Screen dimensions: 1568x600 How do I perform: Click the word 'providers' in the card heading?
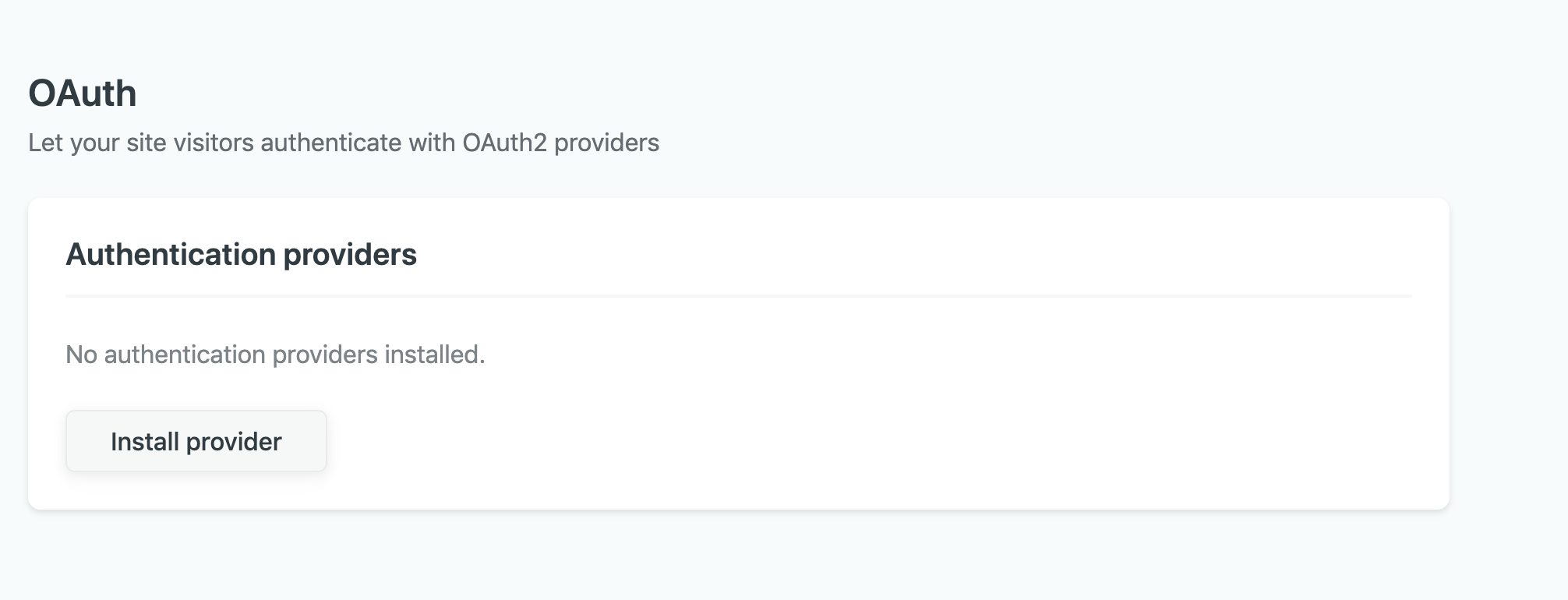coord(350,255)
